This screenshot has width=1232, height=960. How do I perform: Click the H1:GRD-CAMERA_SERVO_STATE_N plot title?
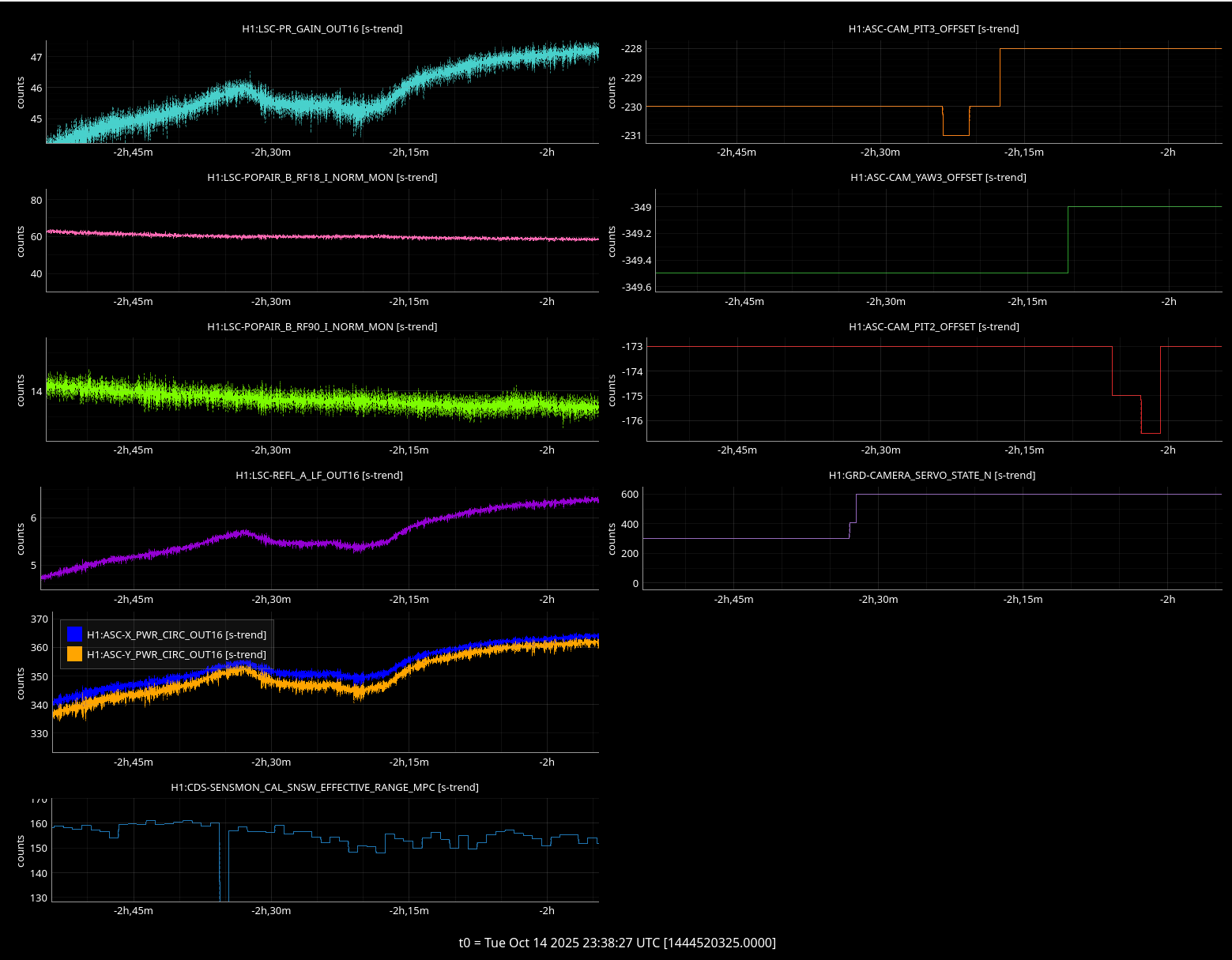(x=932, y=475)
